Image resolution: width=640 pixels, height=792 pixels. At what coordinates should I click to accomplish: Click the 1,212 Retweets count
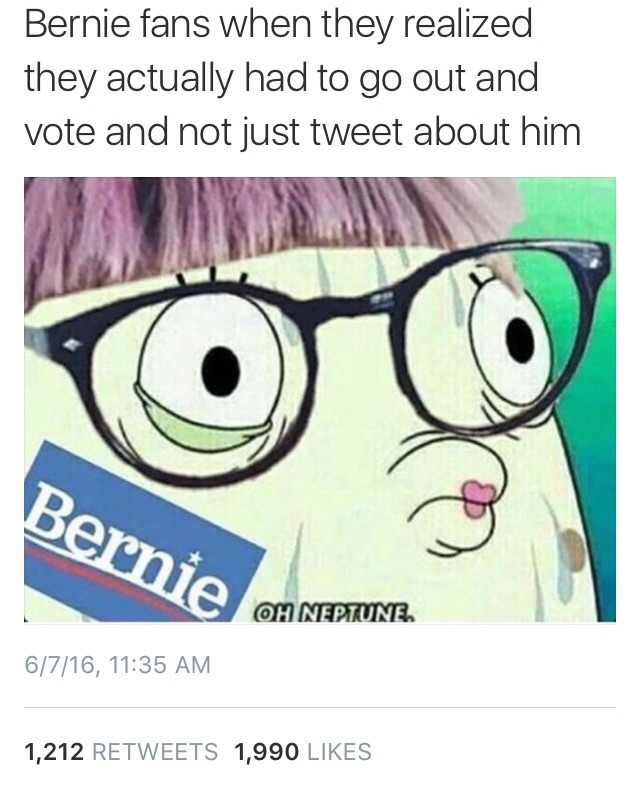click(121, 751)
